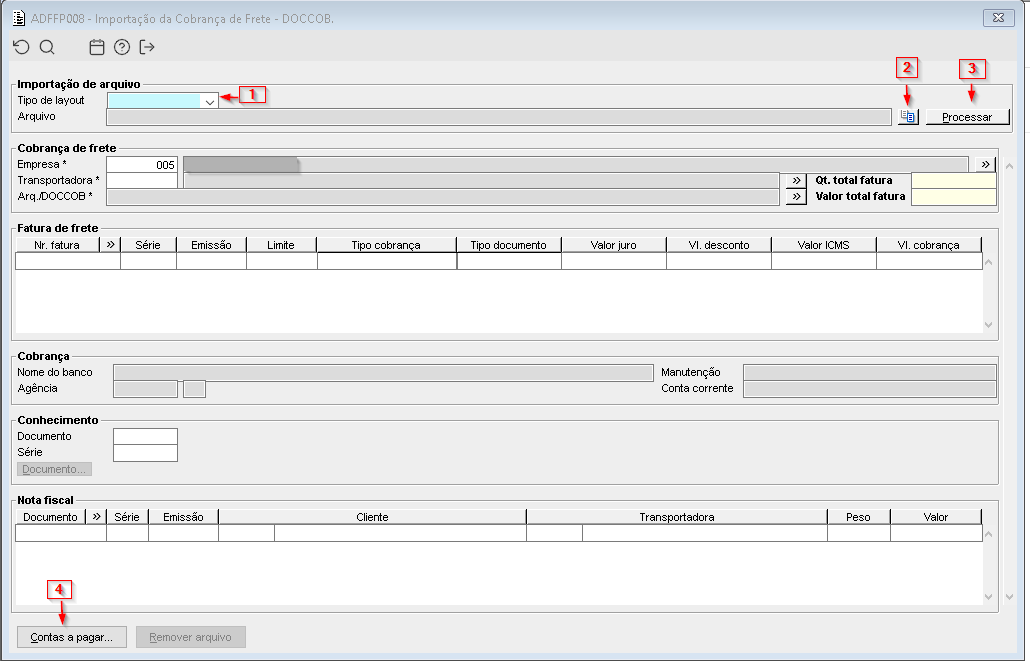The width and height of the screenshot is (1030, 661).
Task: Click the Tipo documento column header
Action: click(x=509, y=245)
